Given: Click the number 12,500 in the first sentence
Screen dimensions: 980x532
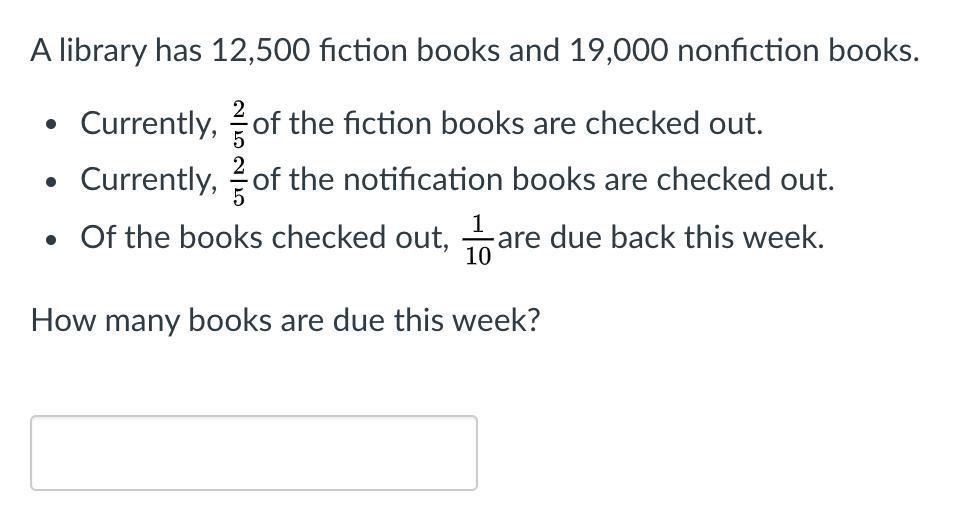Looking at the screenshot, I should pyautogui.click(x=260, y=51).
